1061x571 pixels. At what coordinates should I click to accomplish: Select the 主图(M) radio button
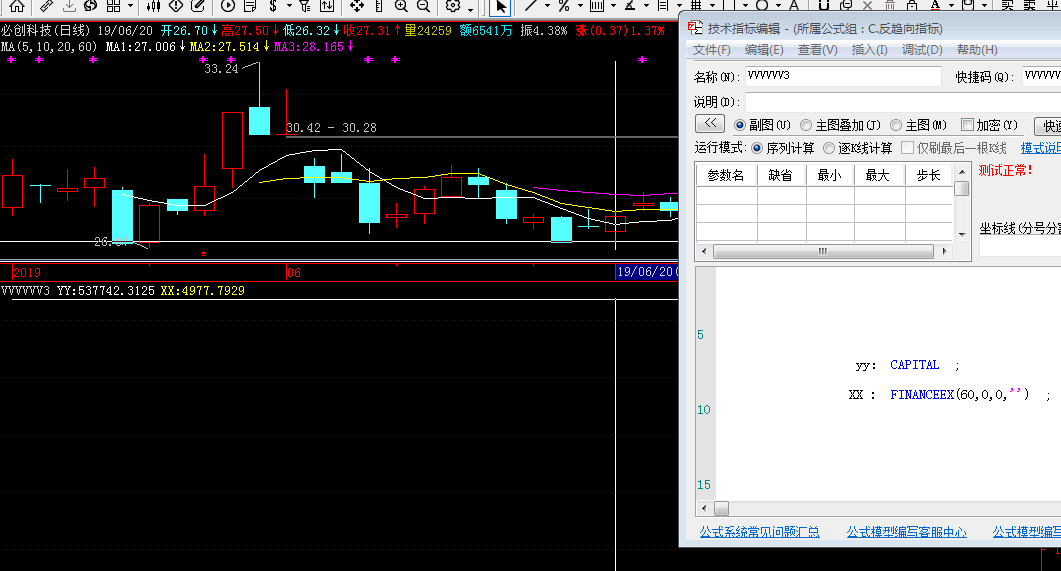(896, 125)
